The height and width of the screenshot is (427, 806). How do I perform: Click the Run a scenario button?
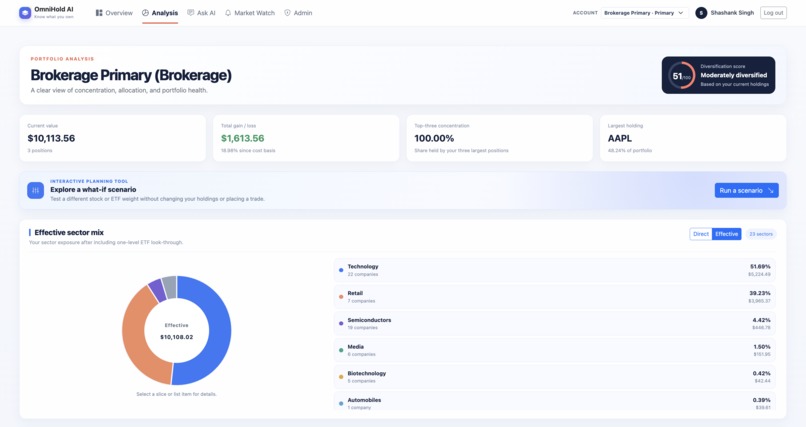click(746, 191)
